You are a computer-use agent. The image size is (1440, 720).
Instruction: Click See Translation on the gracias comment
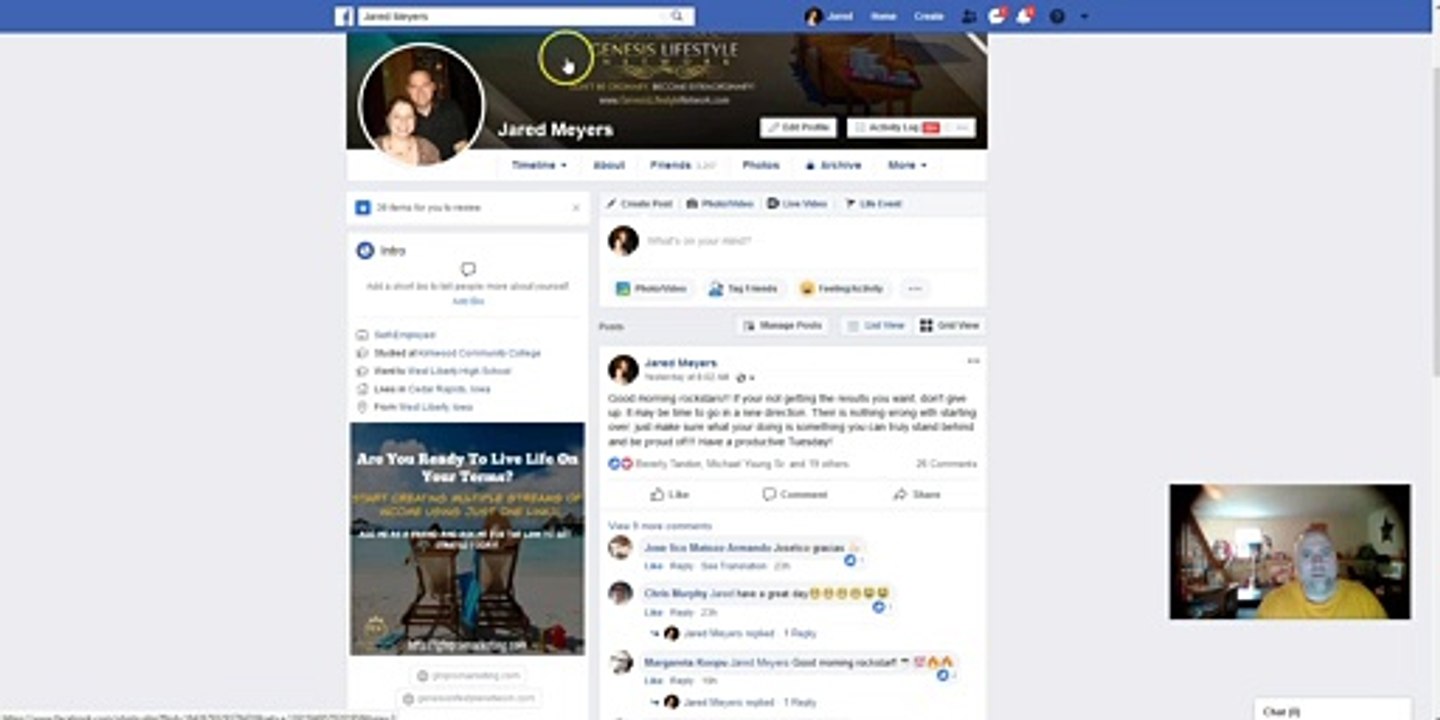point(734,566)
